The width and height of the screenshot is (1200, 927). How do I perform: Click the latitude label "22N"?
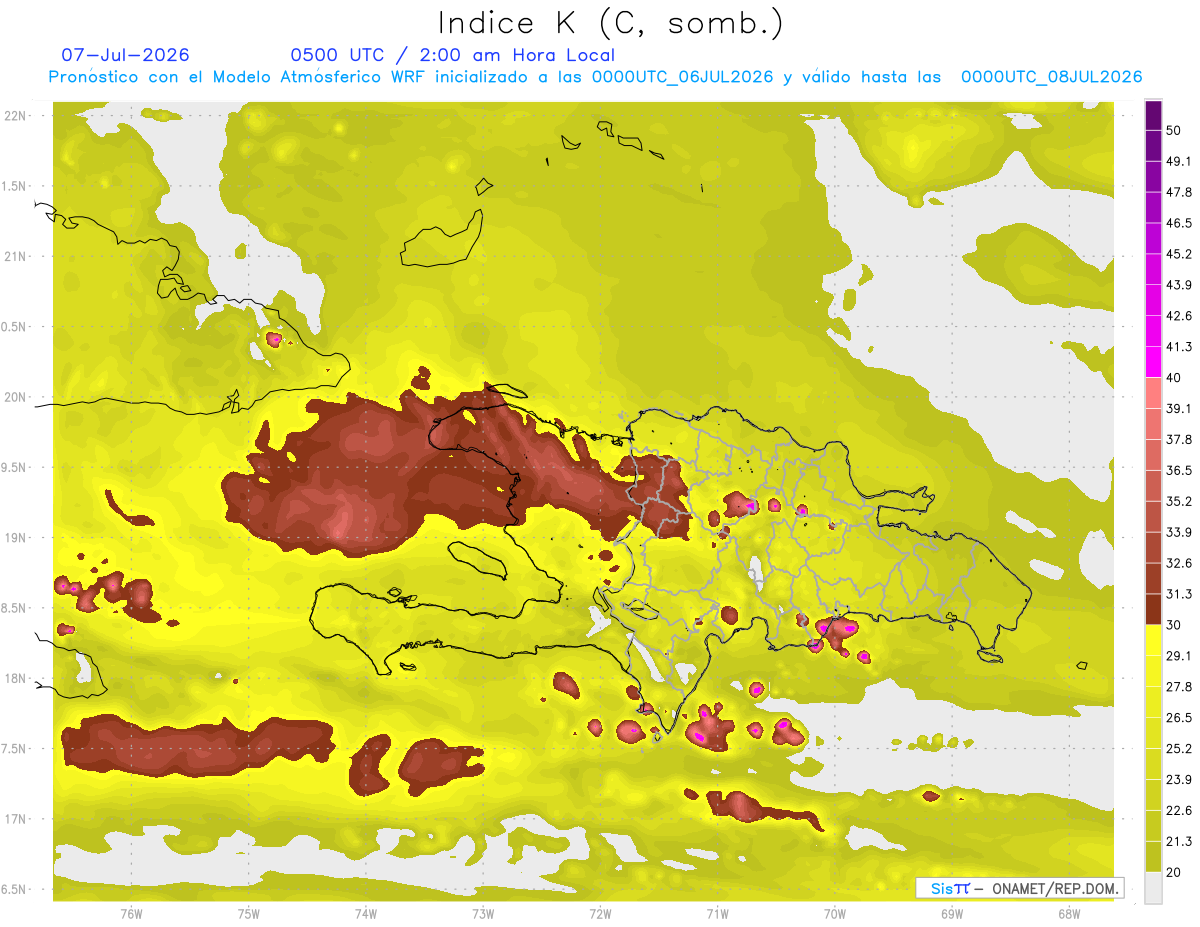click(16, 116)
